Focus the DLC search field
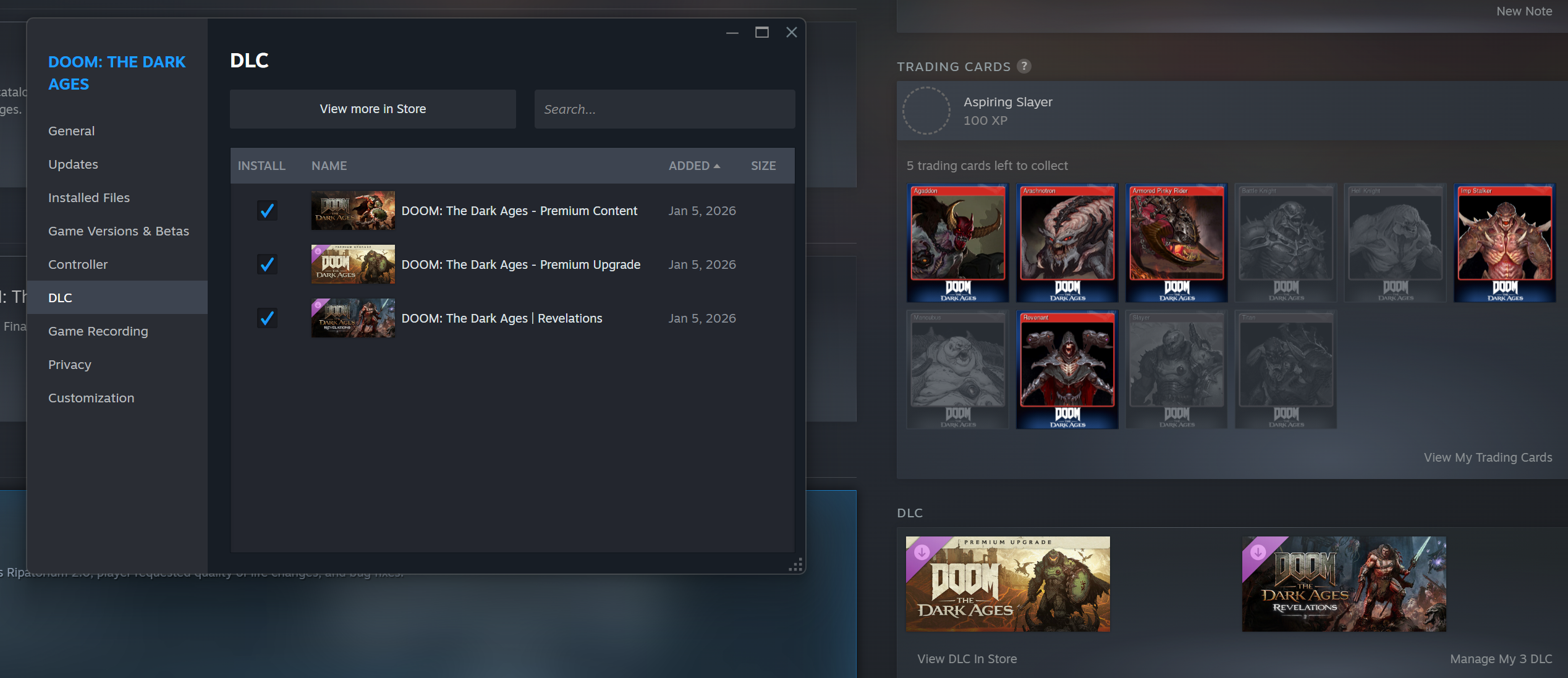The height and width of the screenshot is (678, 1568). click(665, 109)
